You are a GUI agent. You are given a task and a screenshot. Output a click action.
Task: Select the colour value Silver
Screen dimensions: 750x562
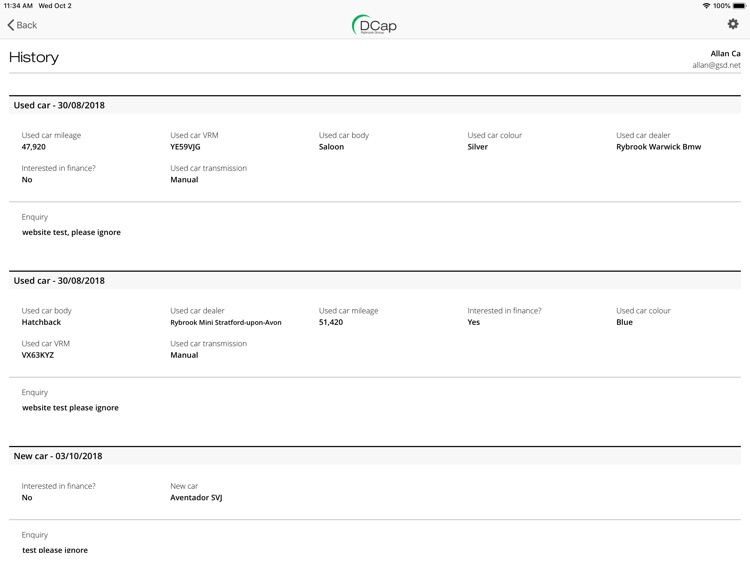(x=477, y=147)
